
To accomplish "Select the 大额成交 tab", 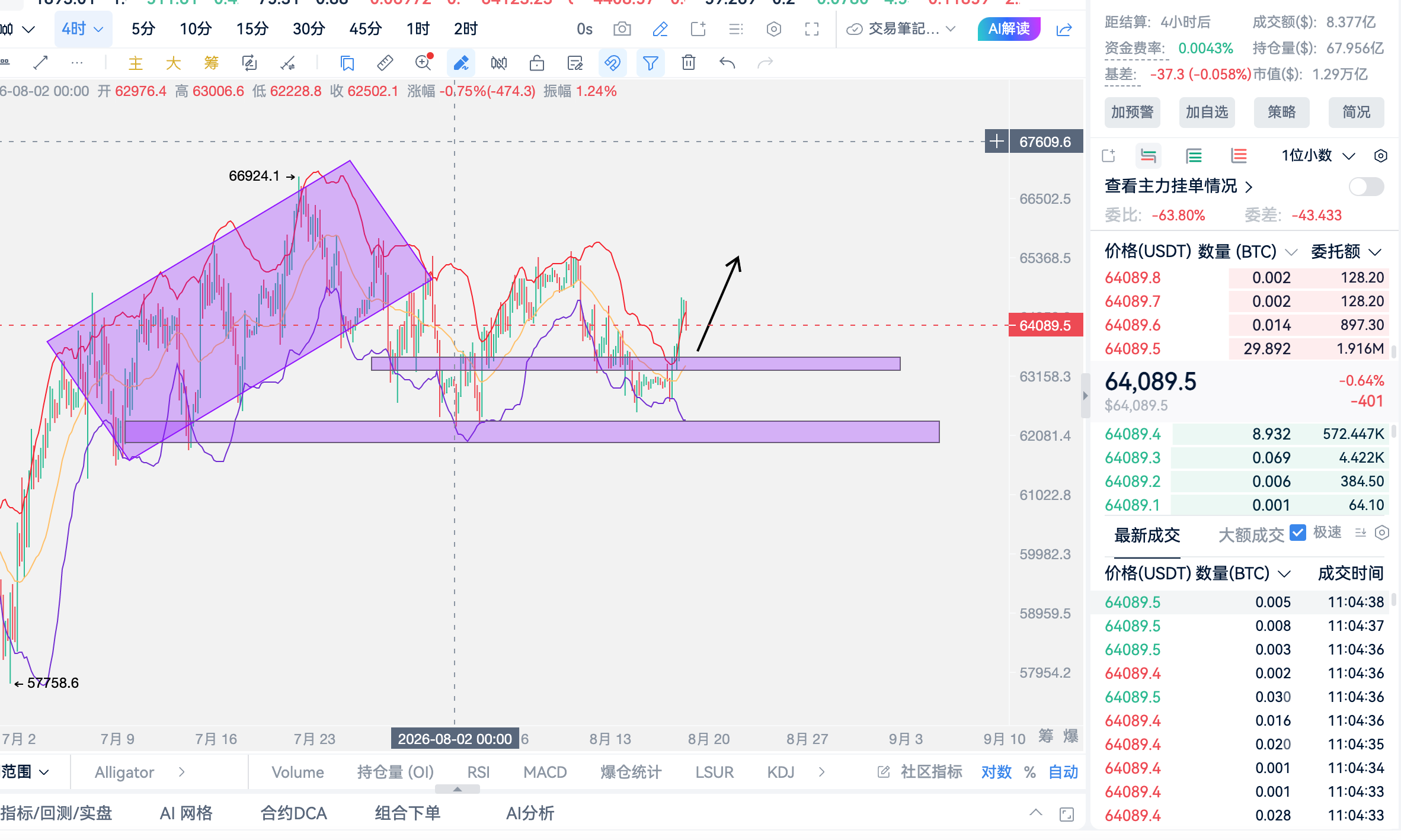I will (x=1251, y=535).
